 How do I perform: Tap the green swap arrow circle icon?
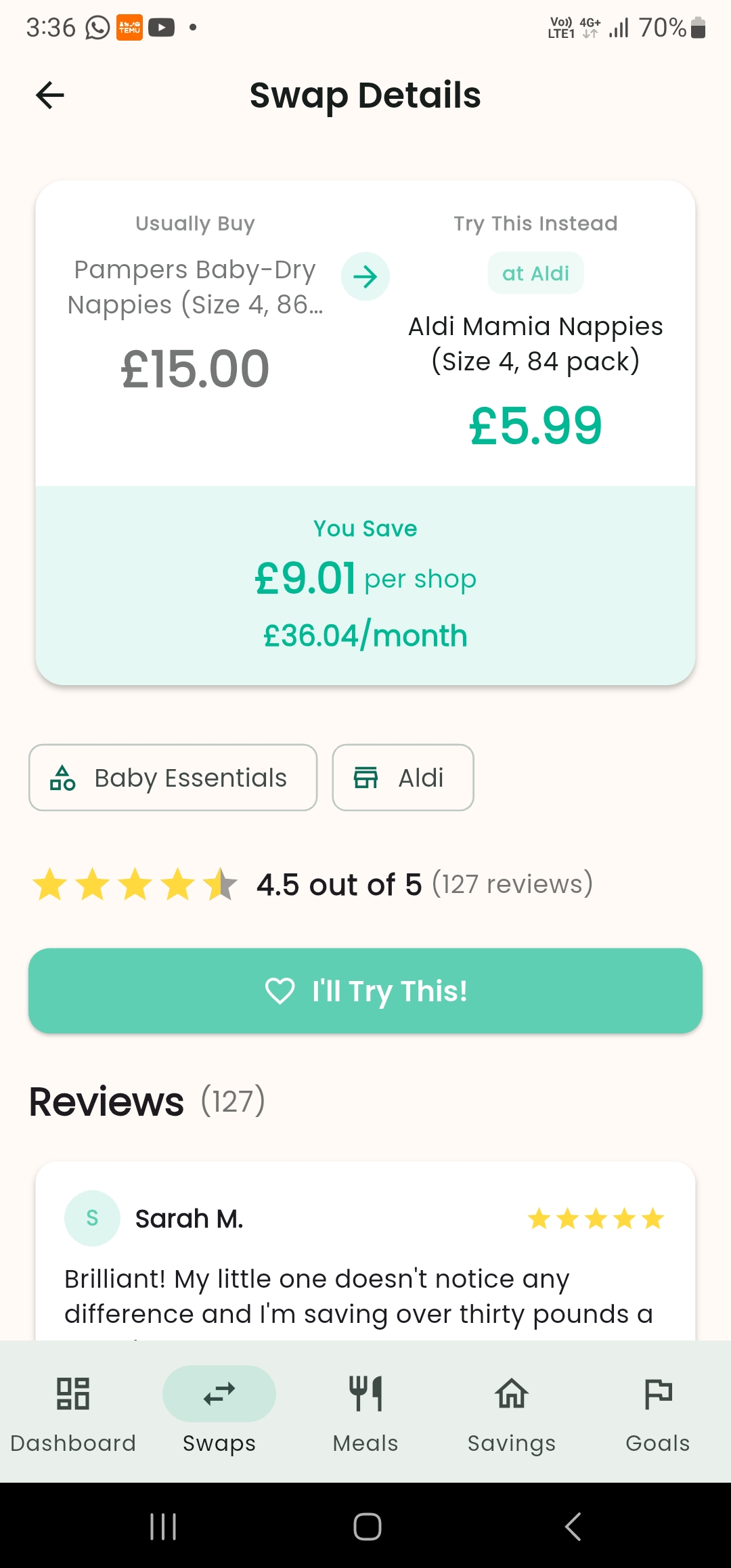click(365, 276)
